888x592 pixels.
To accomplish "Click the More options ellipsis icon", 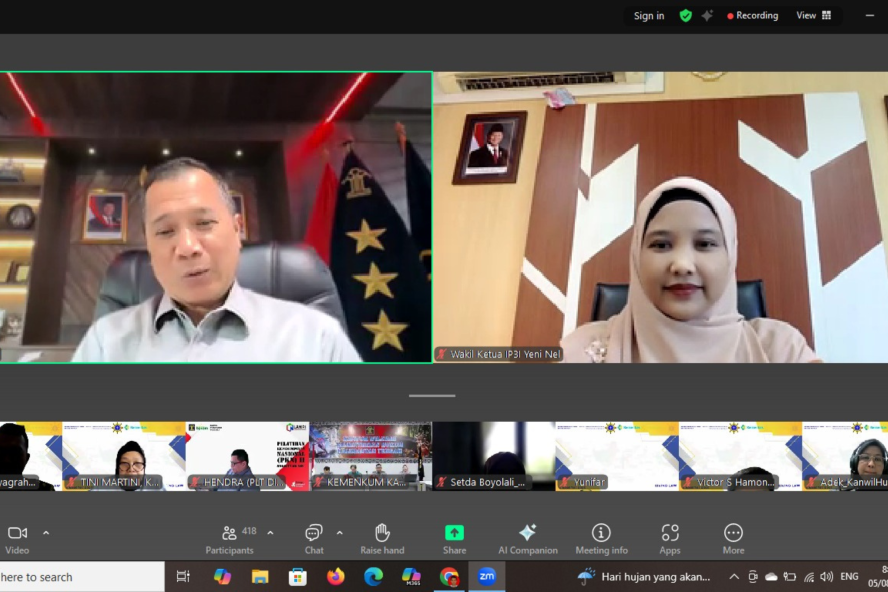I will click(x=733, y=538).
